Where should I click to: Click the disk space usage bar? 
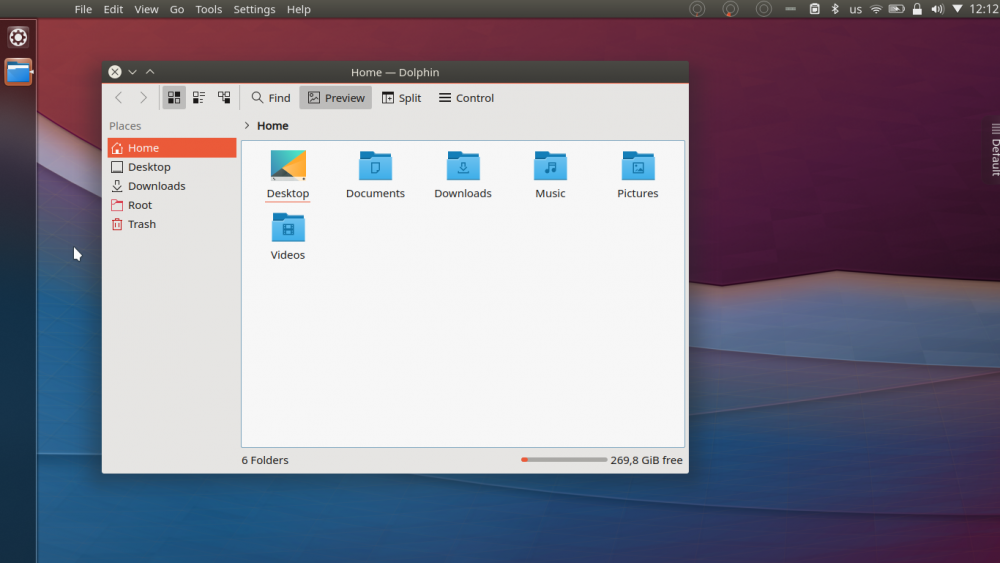(564, 460)
